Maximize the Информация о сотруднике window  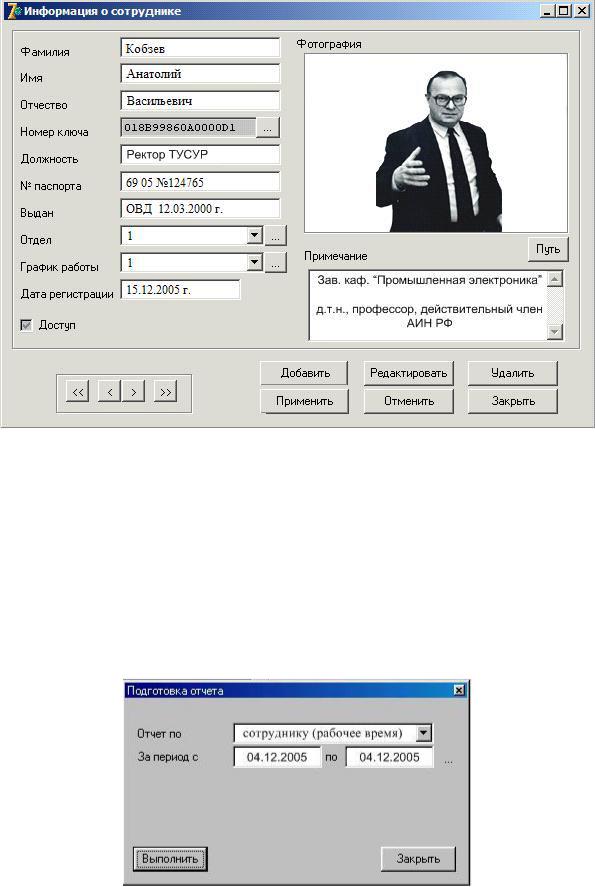564,11
